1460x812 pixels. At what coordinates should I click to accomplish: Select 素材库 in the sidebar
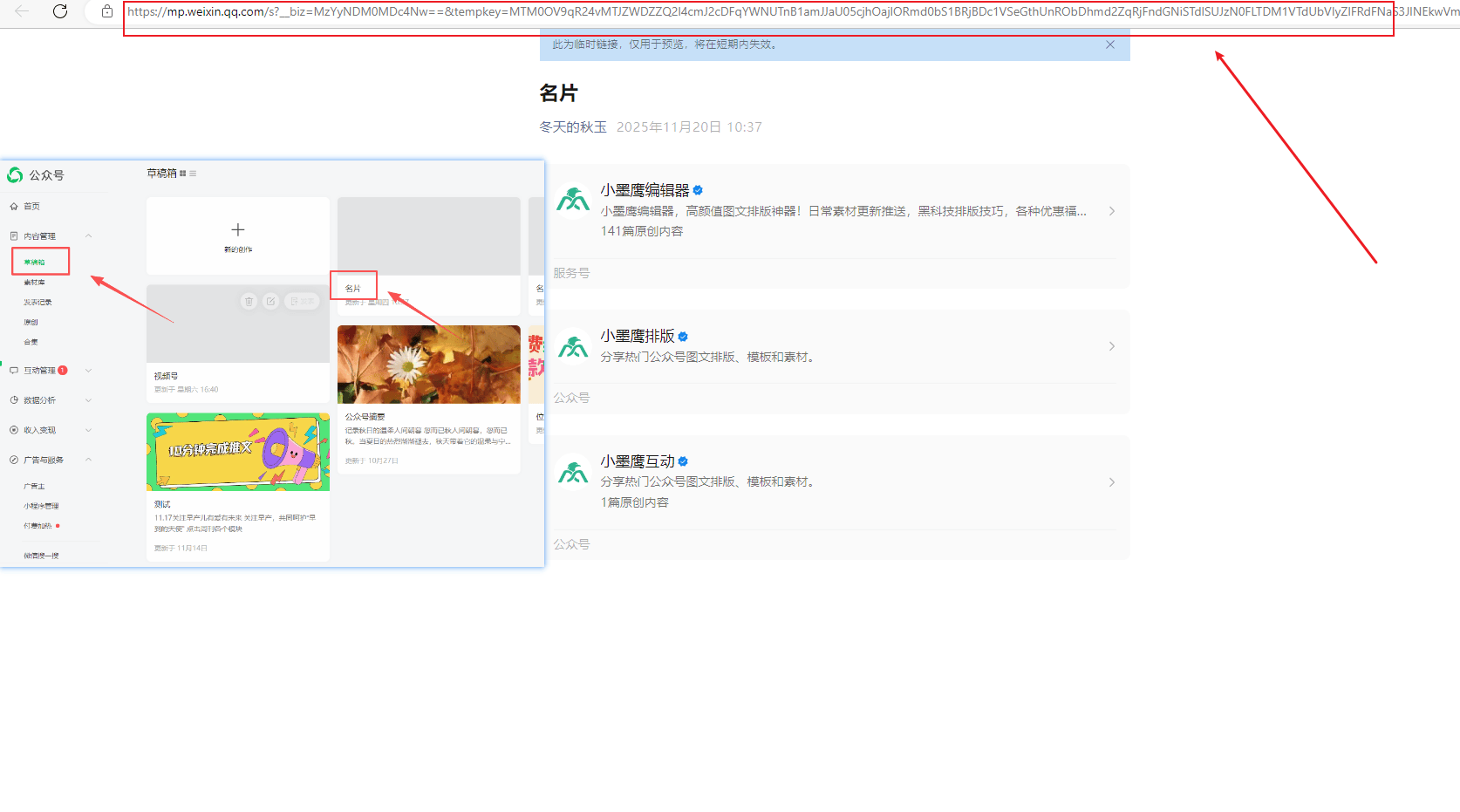34,283
